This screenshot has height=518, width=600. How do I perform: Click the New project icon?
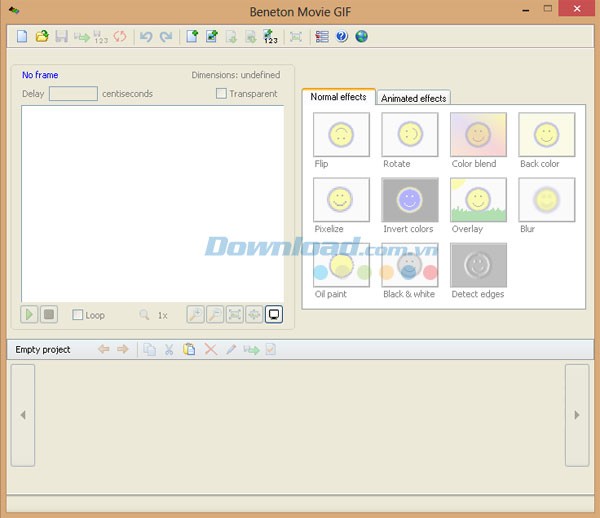point(22,37)
